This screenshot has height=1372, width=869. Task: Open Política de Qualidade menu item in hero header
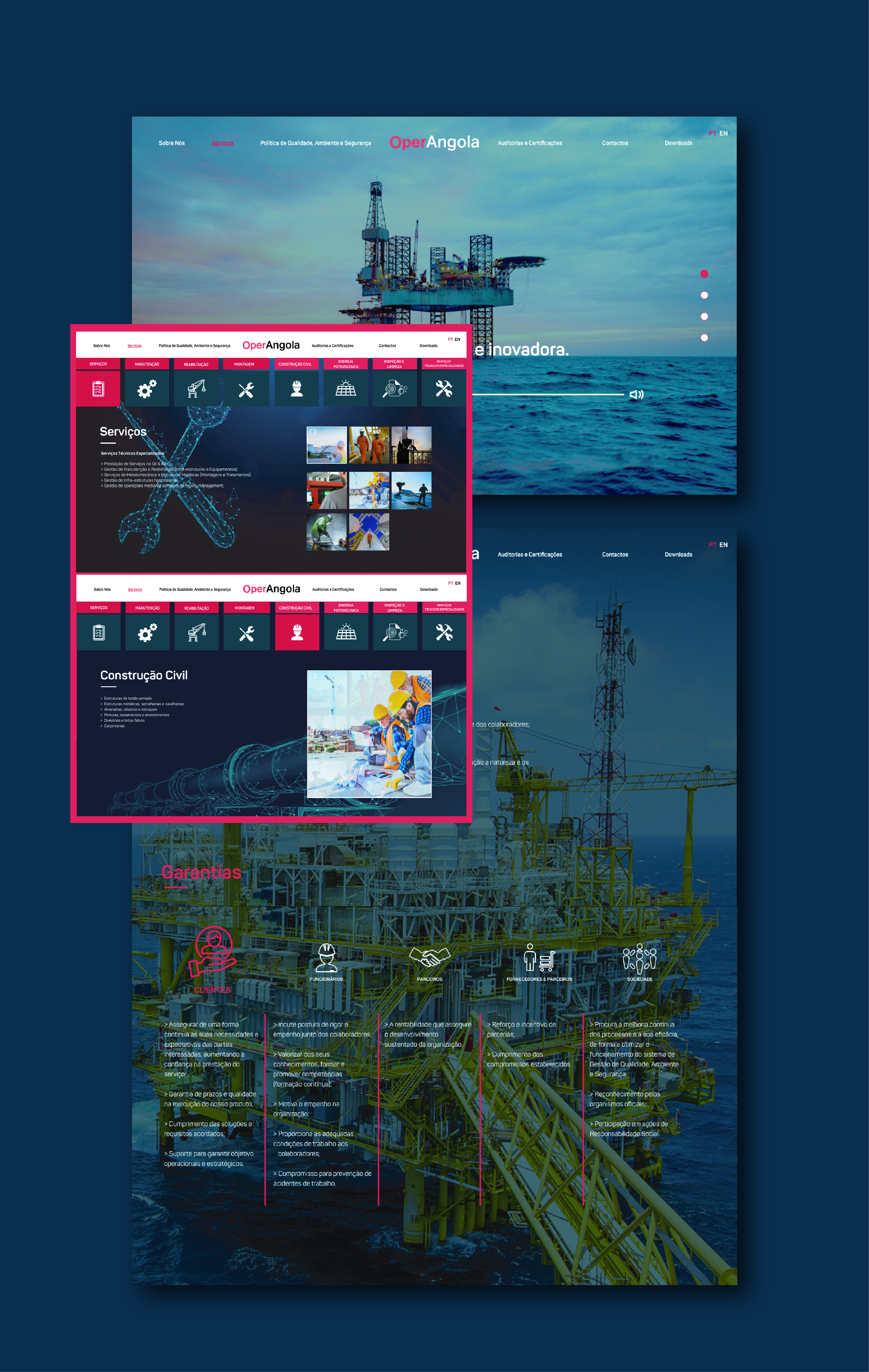point(316,143)
